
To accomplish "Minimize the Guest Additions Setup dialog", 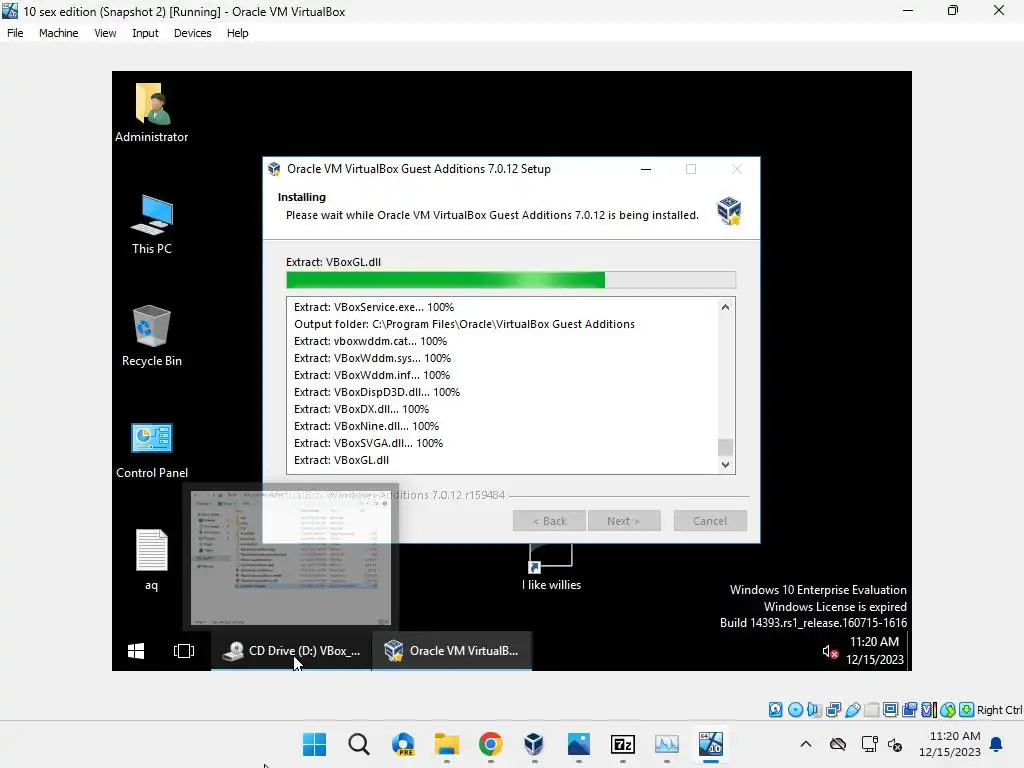I will [x=646, y=169].
